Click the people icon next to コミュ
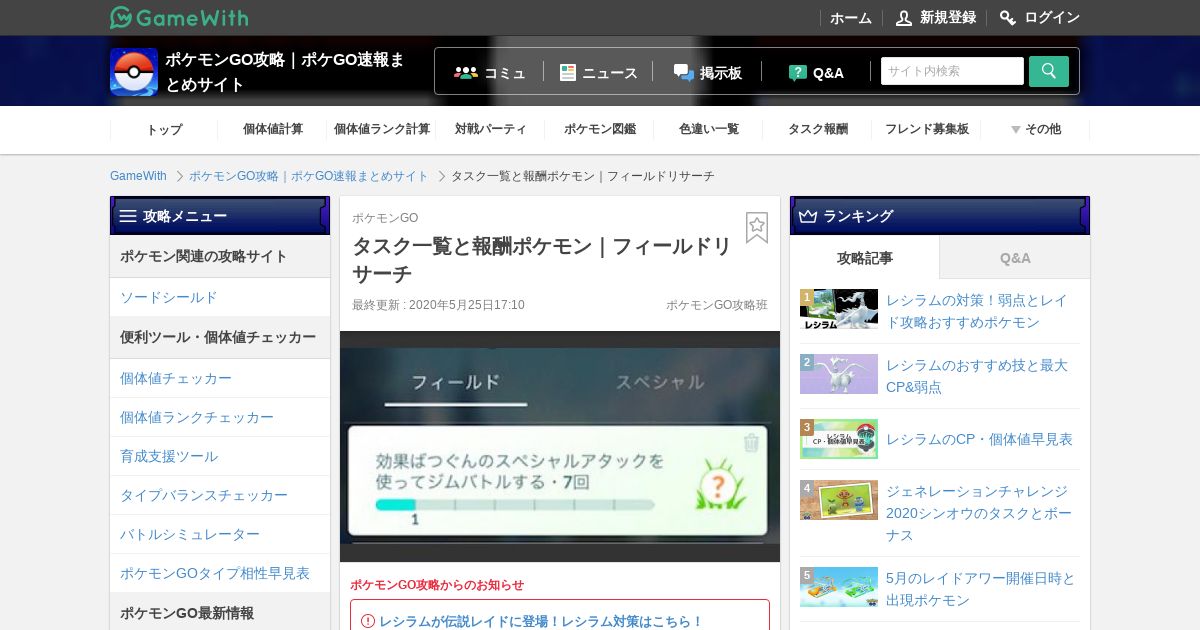This screenshot has width=1200, height=630. [466, 72]
